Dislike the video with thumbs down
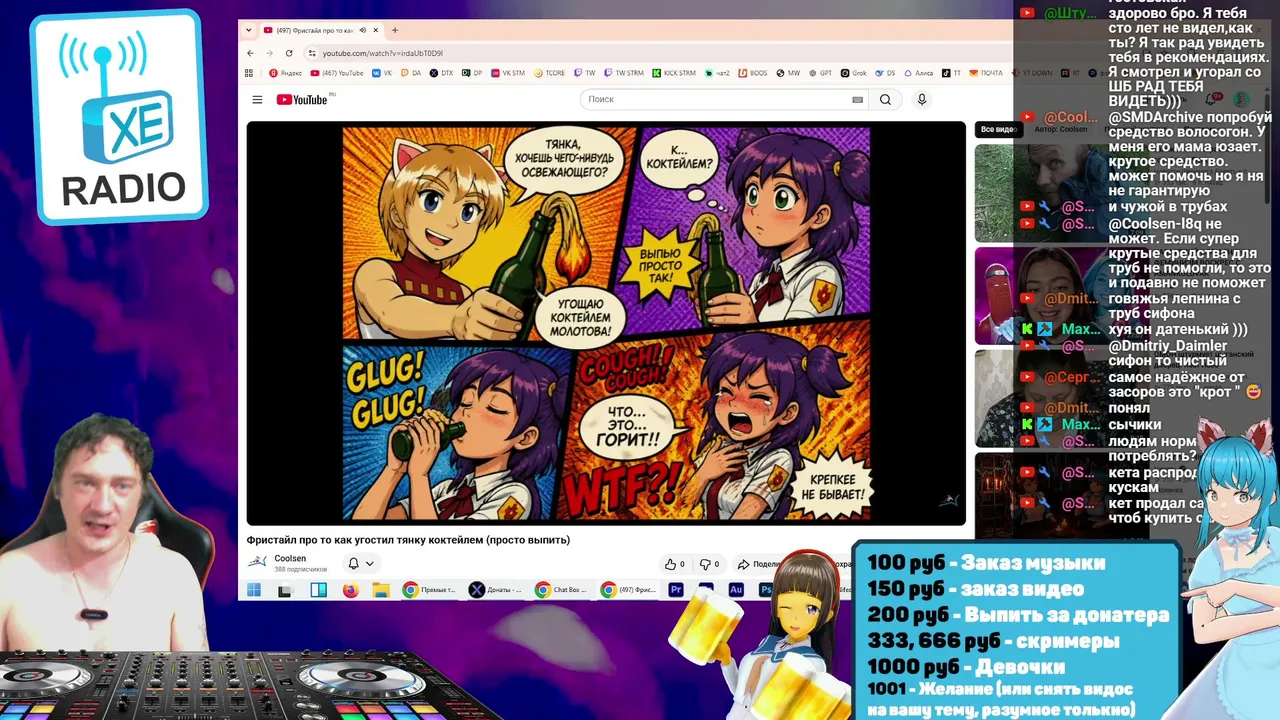The image size is (1280, 720). tap(709, 564)
